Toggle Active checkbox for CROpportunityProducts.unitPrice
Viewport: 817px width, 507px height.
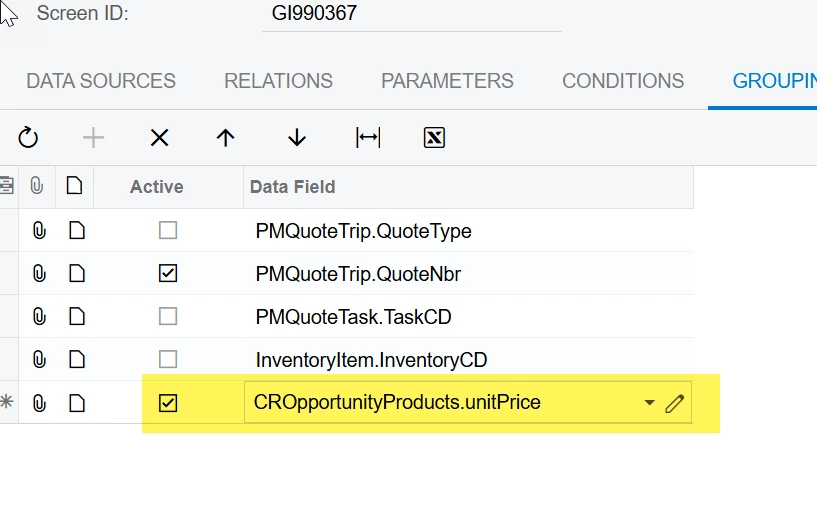[x=168, y=403]
